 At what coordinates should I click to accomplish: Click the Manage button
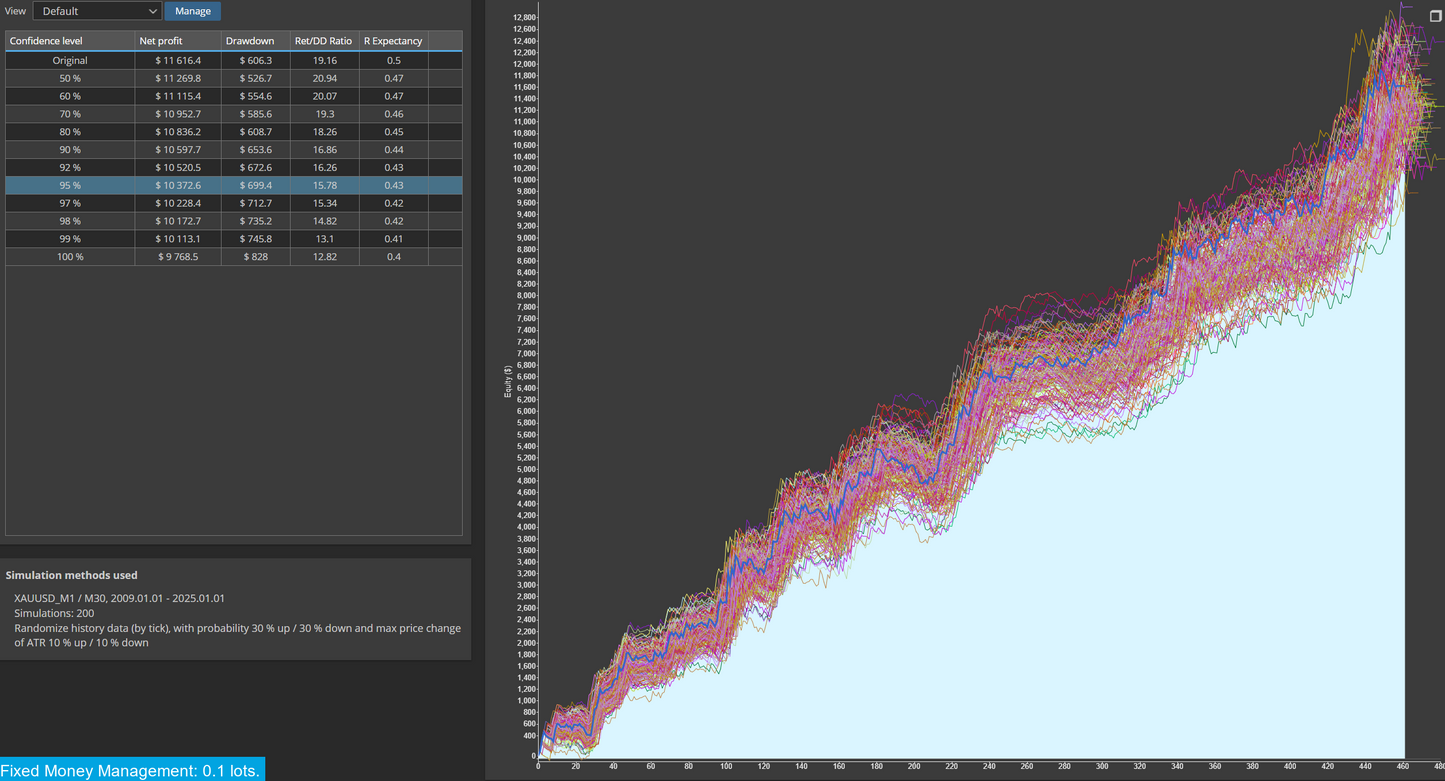click(193, 11)
